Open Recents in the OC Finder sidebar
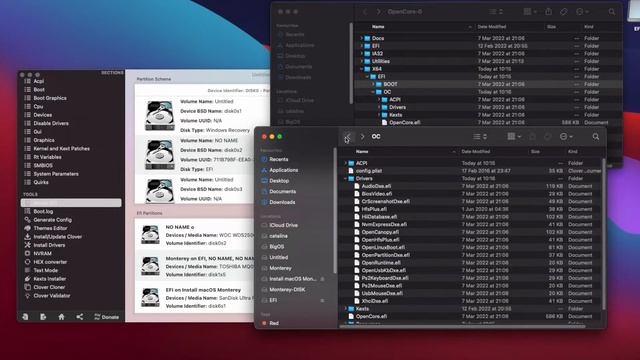 coord(278,159)
